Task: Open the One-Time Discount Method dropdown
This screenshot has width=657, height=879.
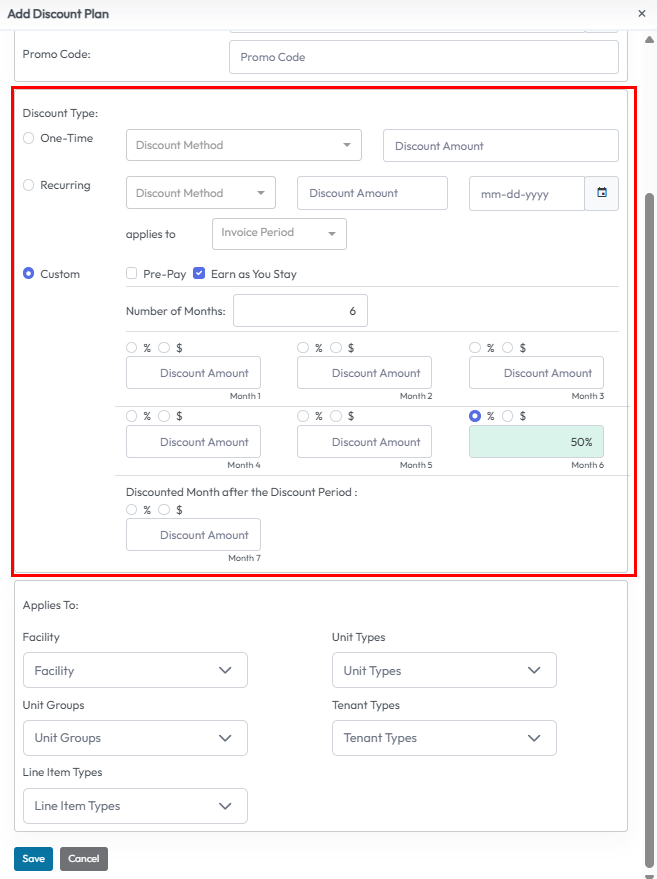Action: pos(243,145)
